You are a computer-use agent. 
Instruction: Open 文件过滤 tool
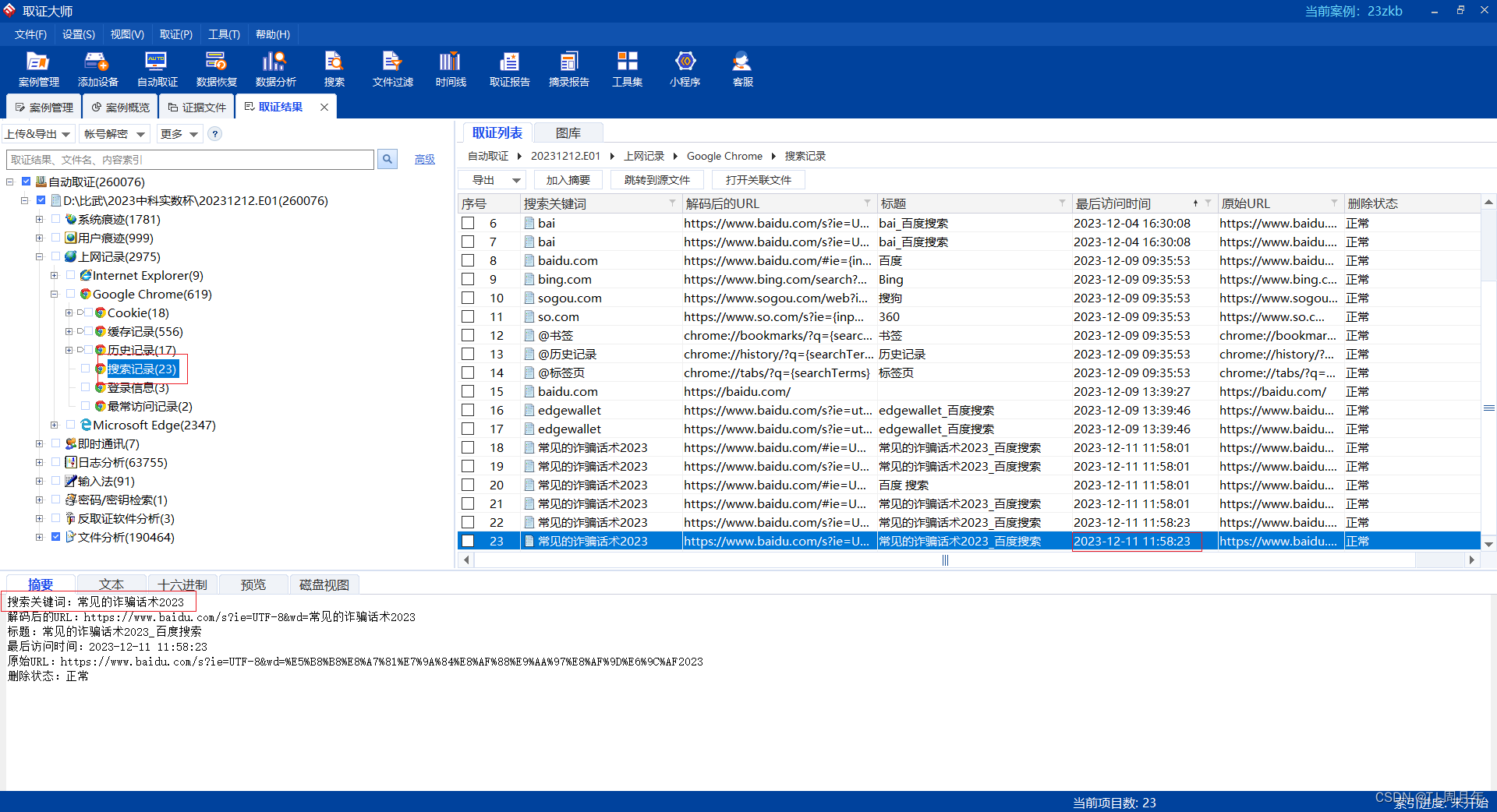[x=392, y=69]
